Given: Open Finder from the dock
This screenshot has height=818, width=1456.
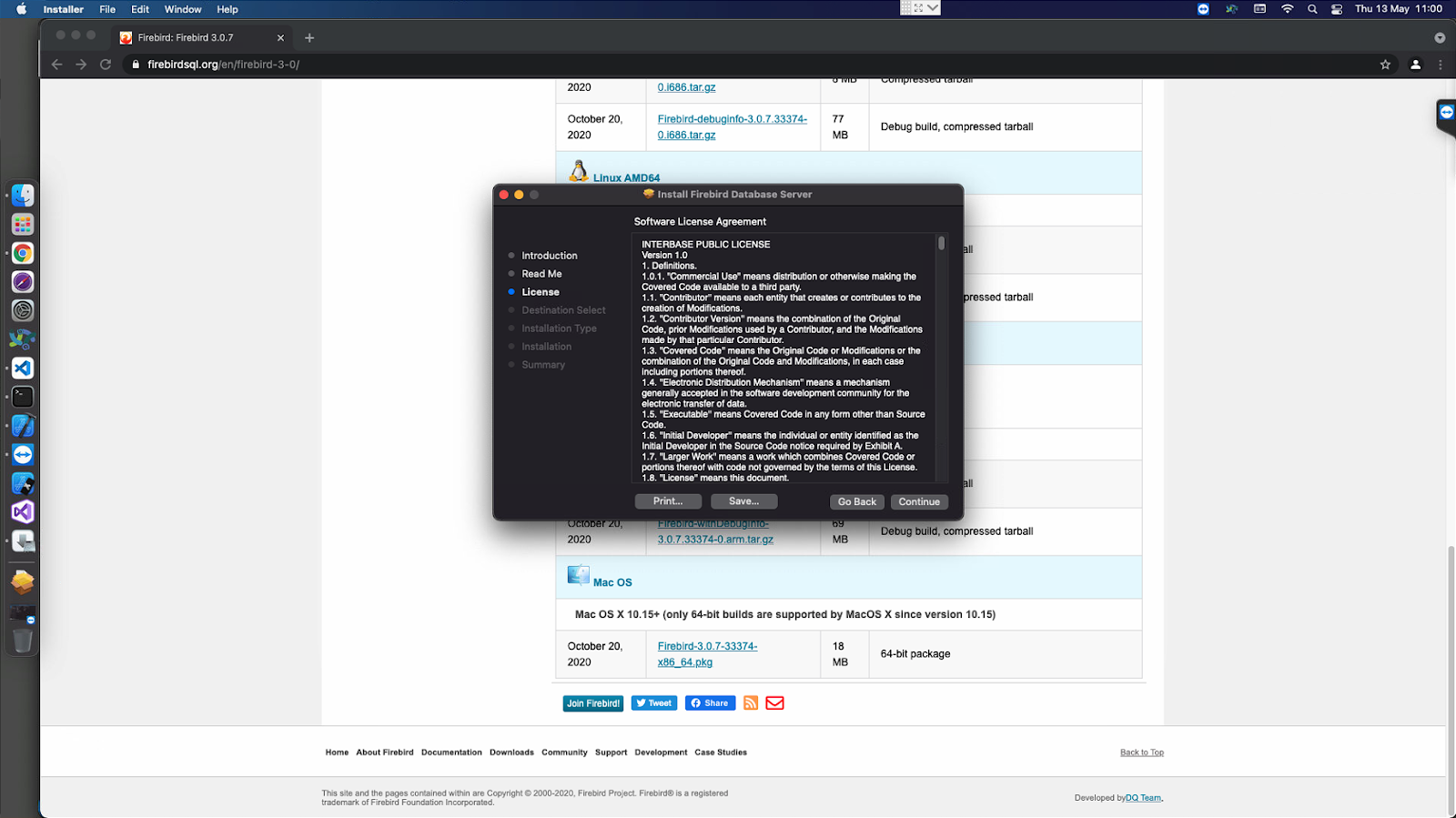Looking at the screenshot, I should pyautogui.click(x=23, y=196).
